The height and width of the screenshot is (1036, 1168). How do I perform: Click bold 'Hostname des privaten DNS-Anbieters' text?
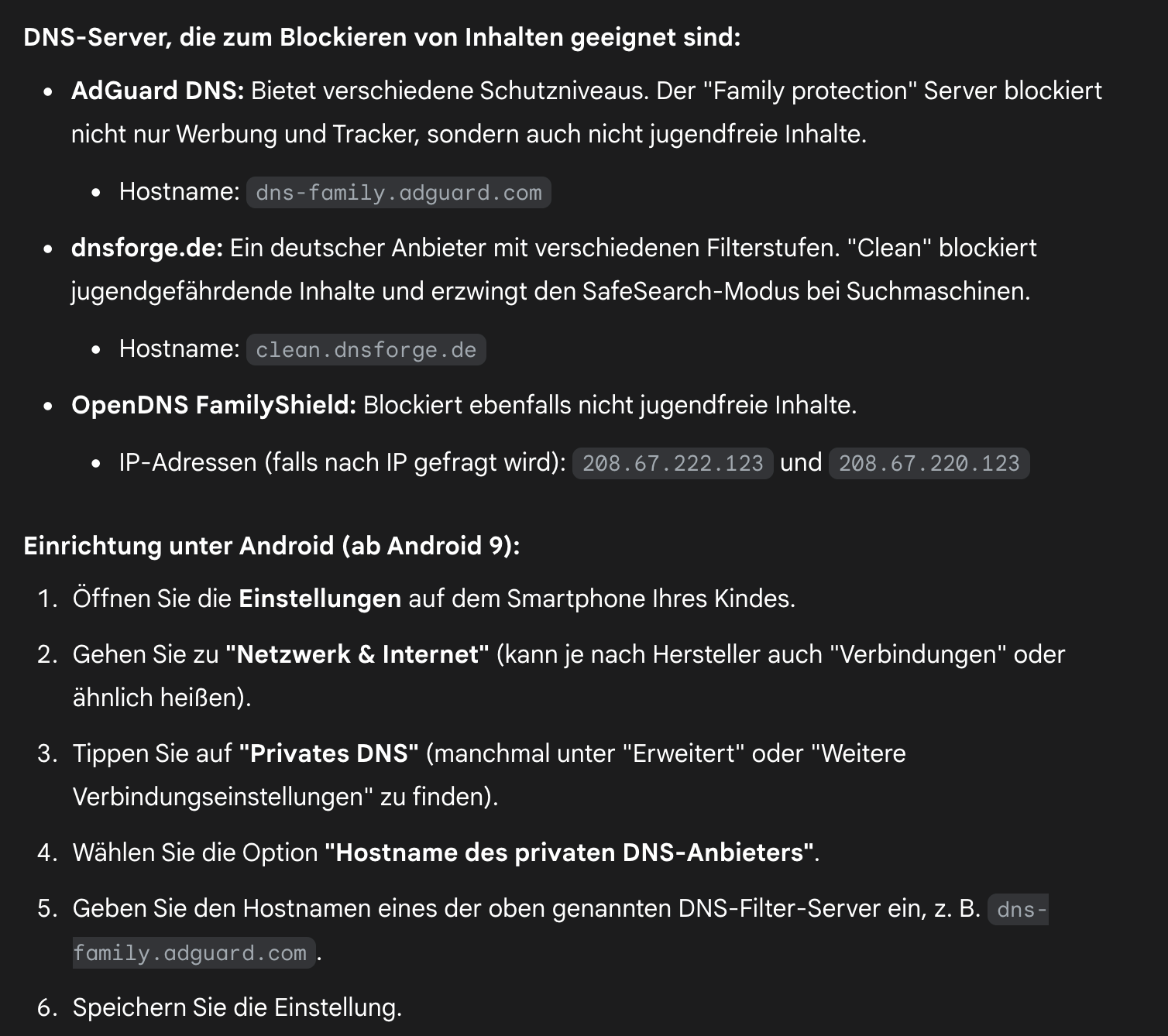(x=569, y=852)
